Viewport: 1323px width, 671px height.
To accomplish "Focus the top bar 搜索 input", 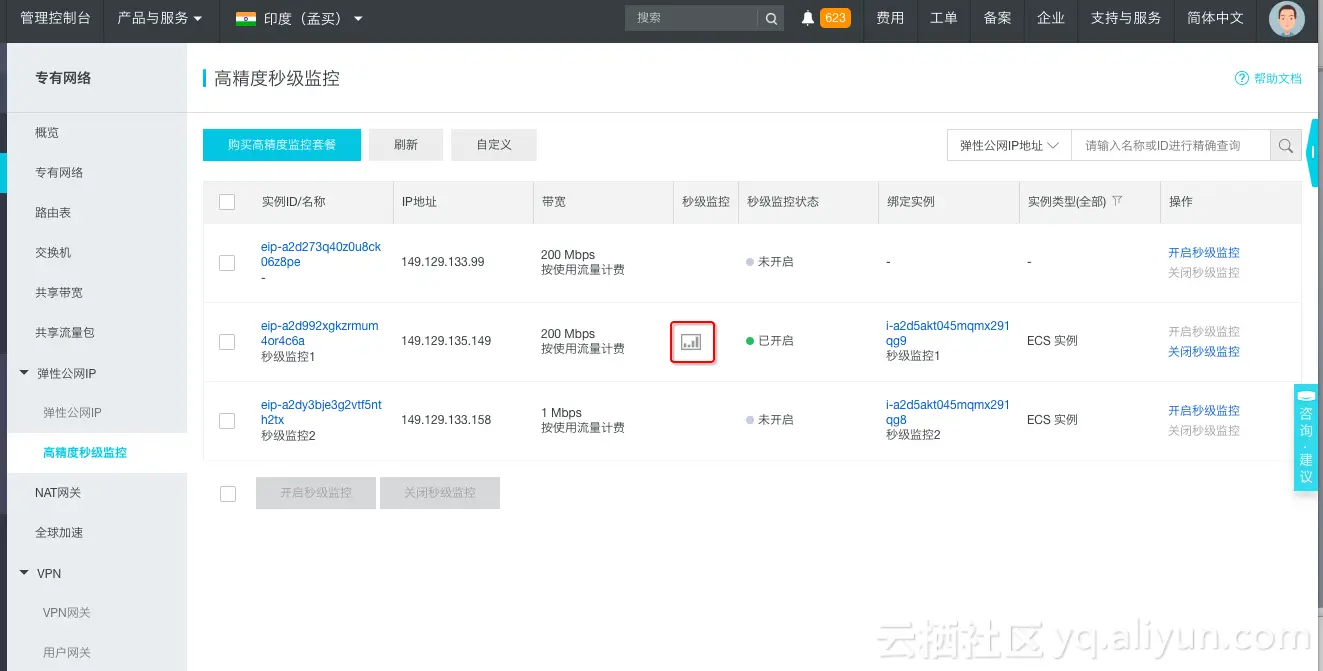I will tap(692, 18).
